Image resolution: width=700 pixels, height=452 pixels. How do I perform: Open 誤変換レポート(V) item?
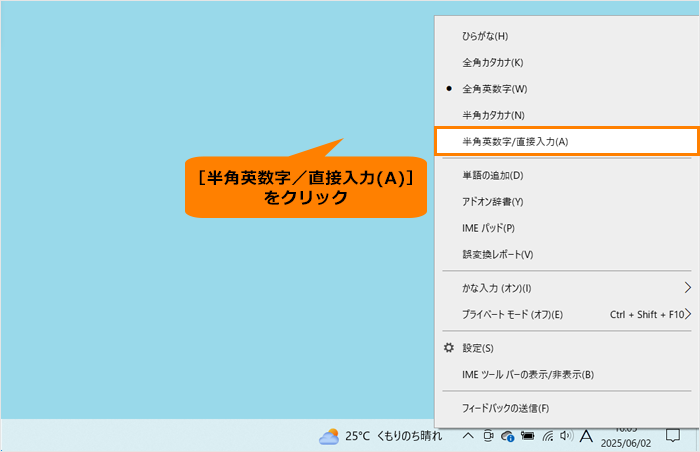pyautogui.click(x=566, y=255)
